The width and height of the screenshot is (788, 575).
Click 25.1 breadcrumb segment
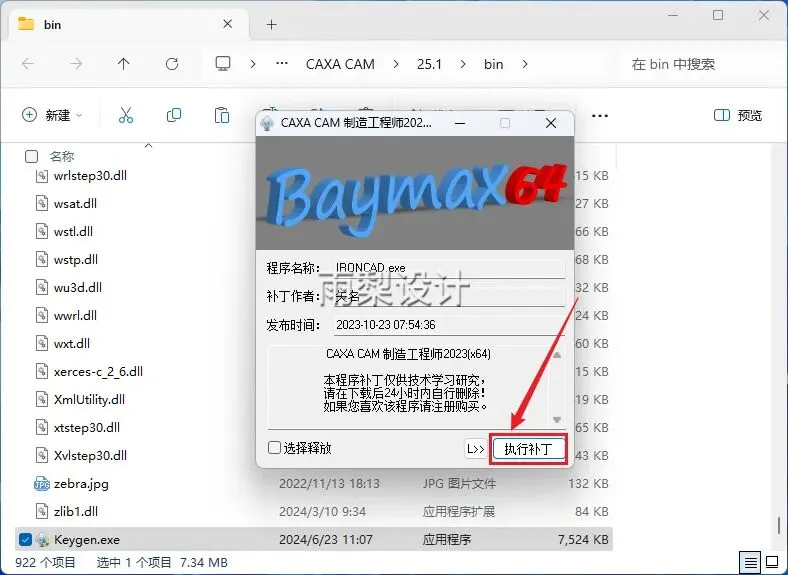pos(429,64)
